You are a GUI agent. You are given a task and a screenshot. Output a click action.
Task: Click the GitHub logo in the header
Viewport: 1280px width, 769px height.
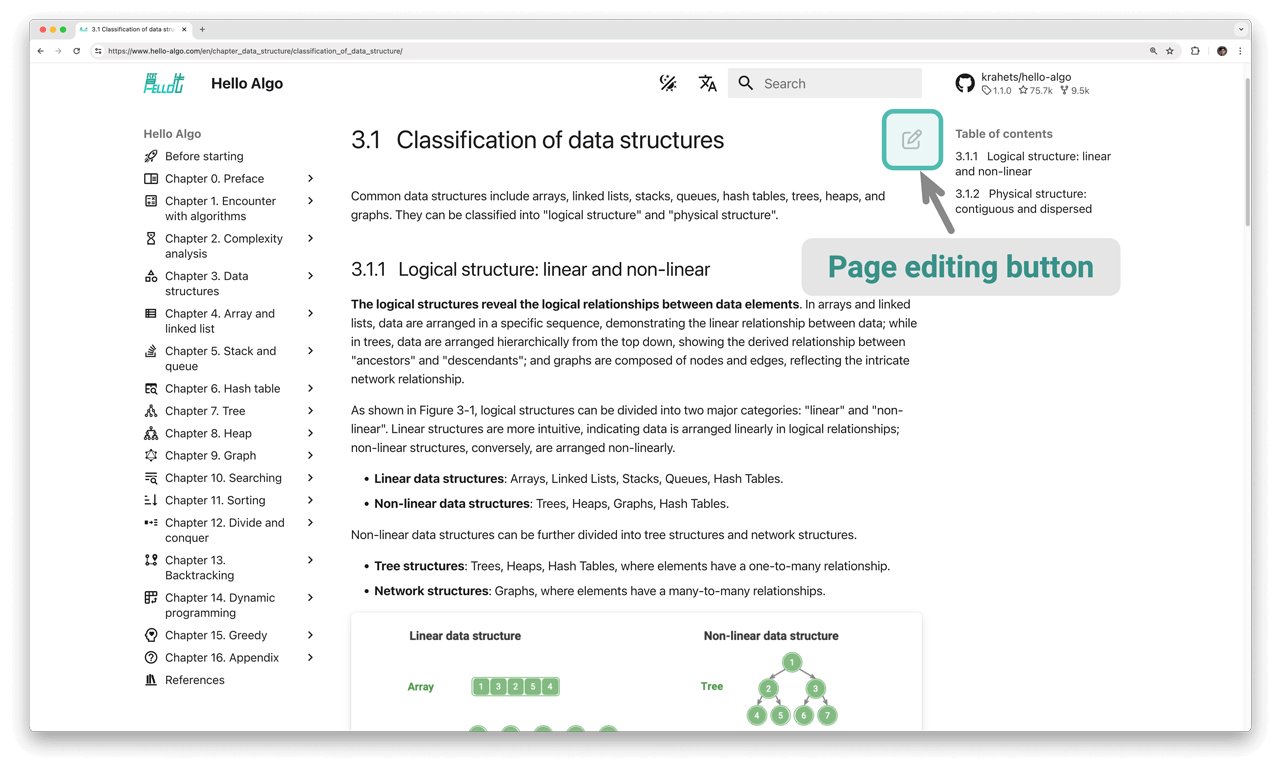coord(964,83)
